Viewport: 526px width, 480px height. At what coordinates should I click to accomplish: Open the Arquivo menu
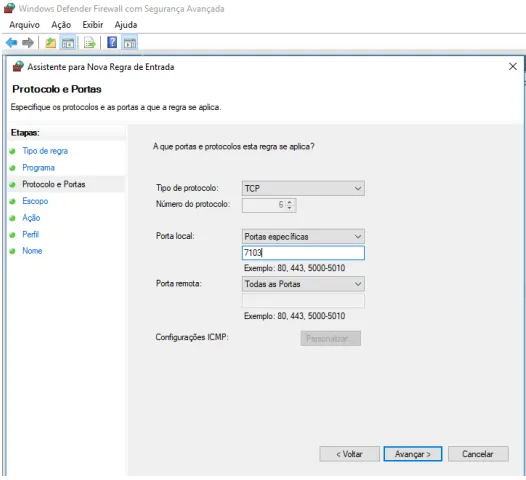tap(24, 25)
